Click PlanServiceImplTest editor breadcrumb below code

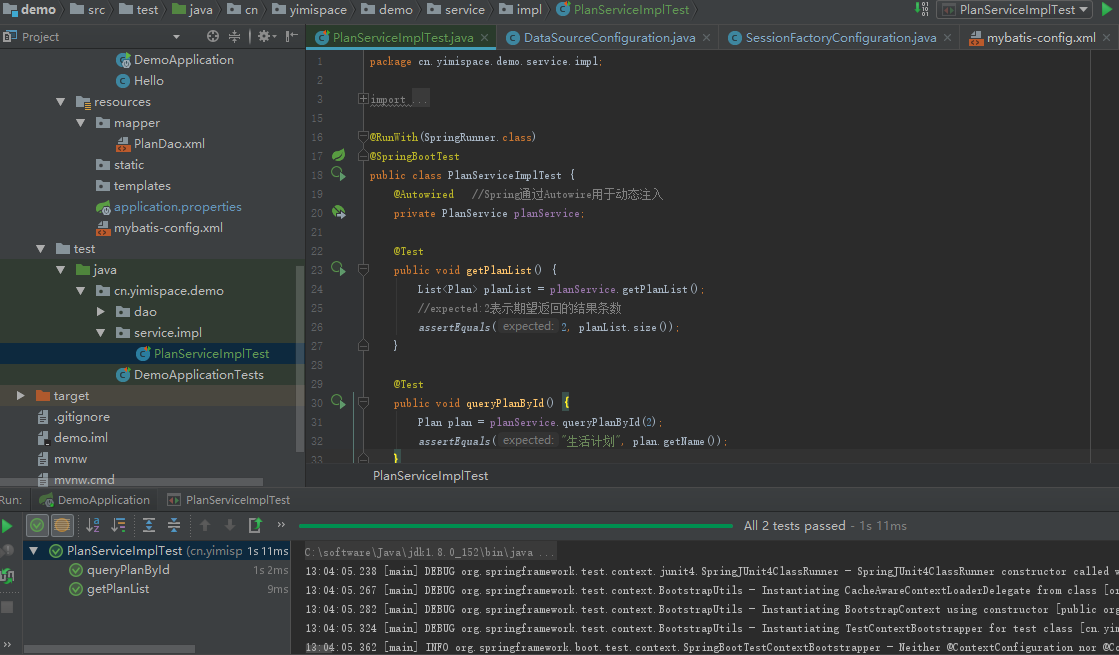430,476
